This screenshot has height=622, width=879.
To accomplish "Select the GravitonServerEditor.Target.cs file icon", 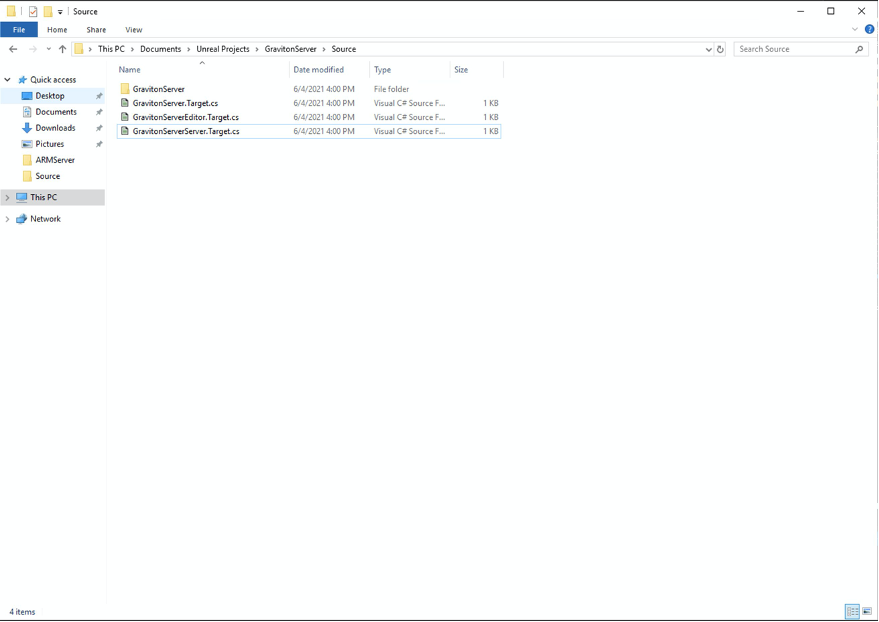I will (125, 117).
